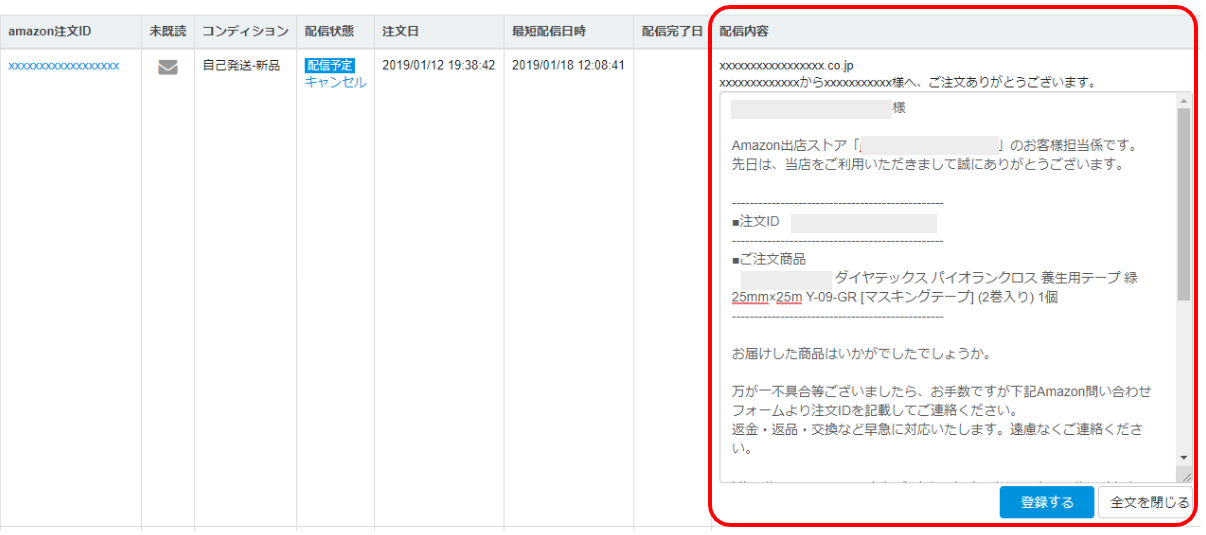Click the 配信完了日 column header
1206x535 pixels.
(672, 32)
